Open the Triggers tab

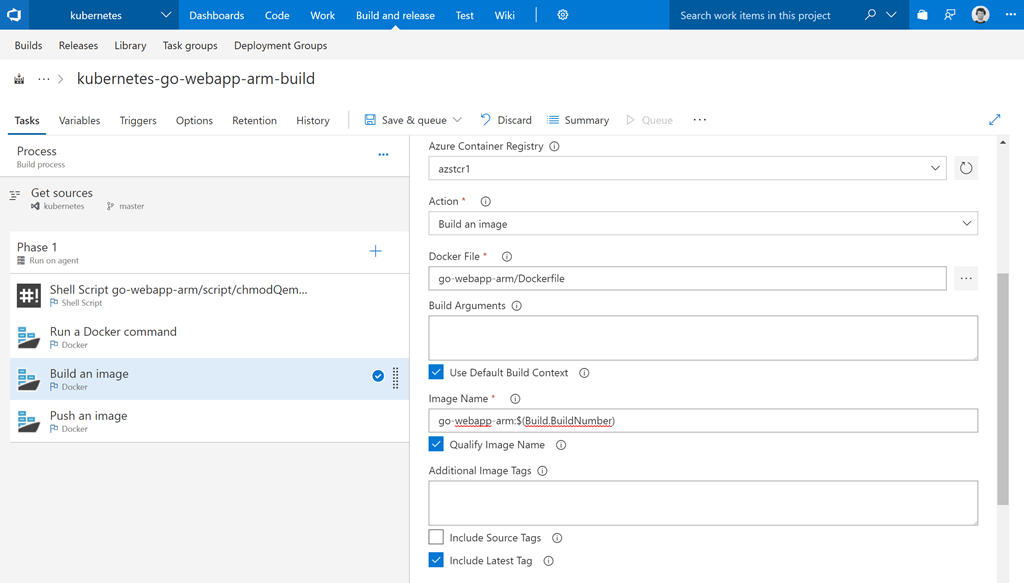(138, 120)
